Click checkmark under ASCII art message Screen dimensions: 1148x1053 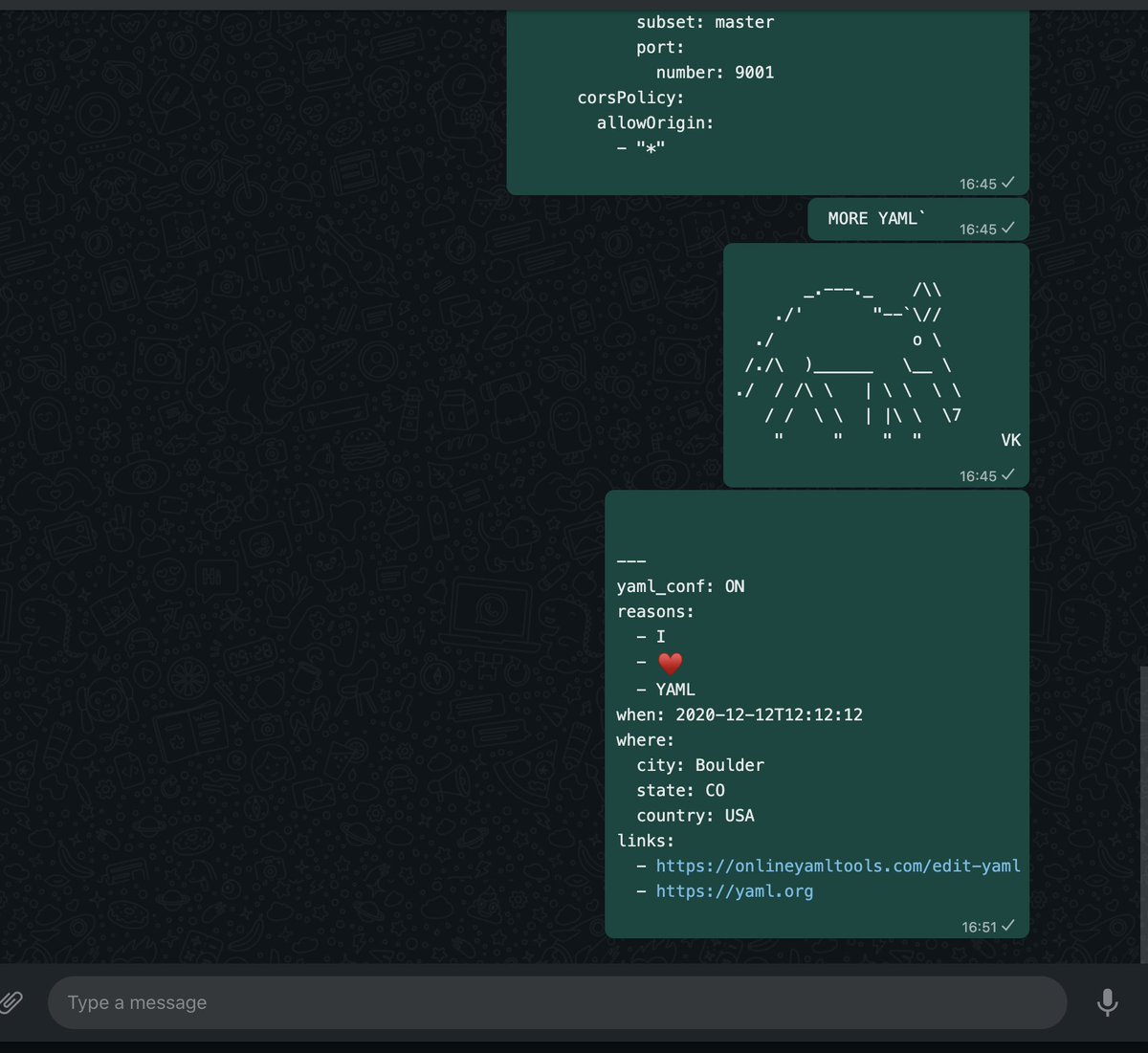tap(1008, 475)
